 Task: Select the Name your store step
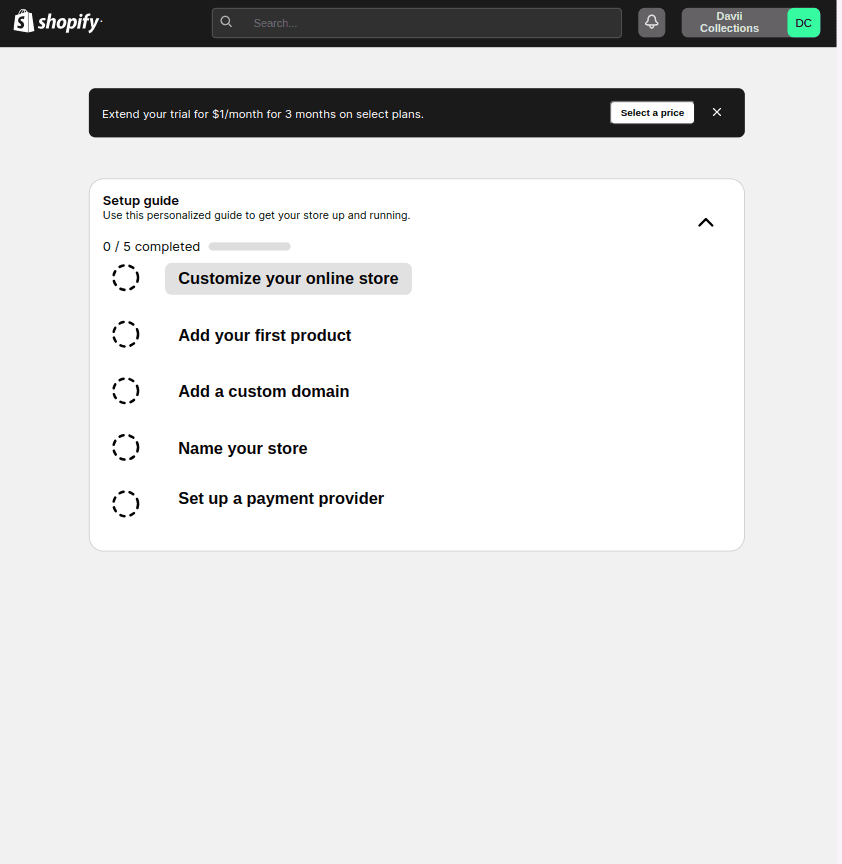click(242, 448)
